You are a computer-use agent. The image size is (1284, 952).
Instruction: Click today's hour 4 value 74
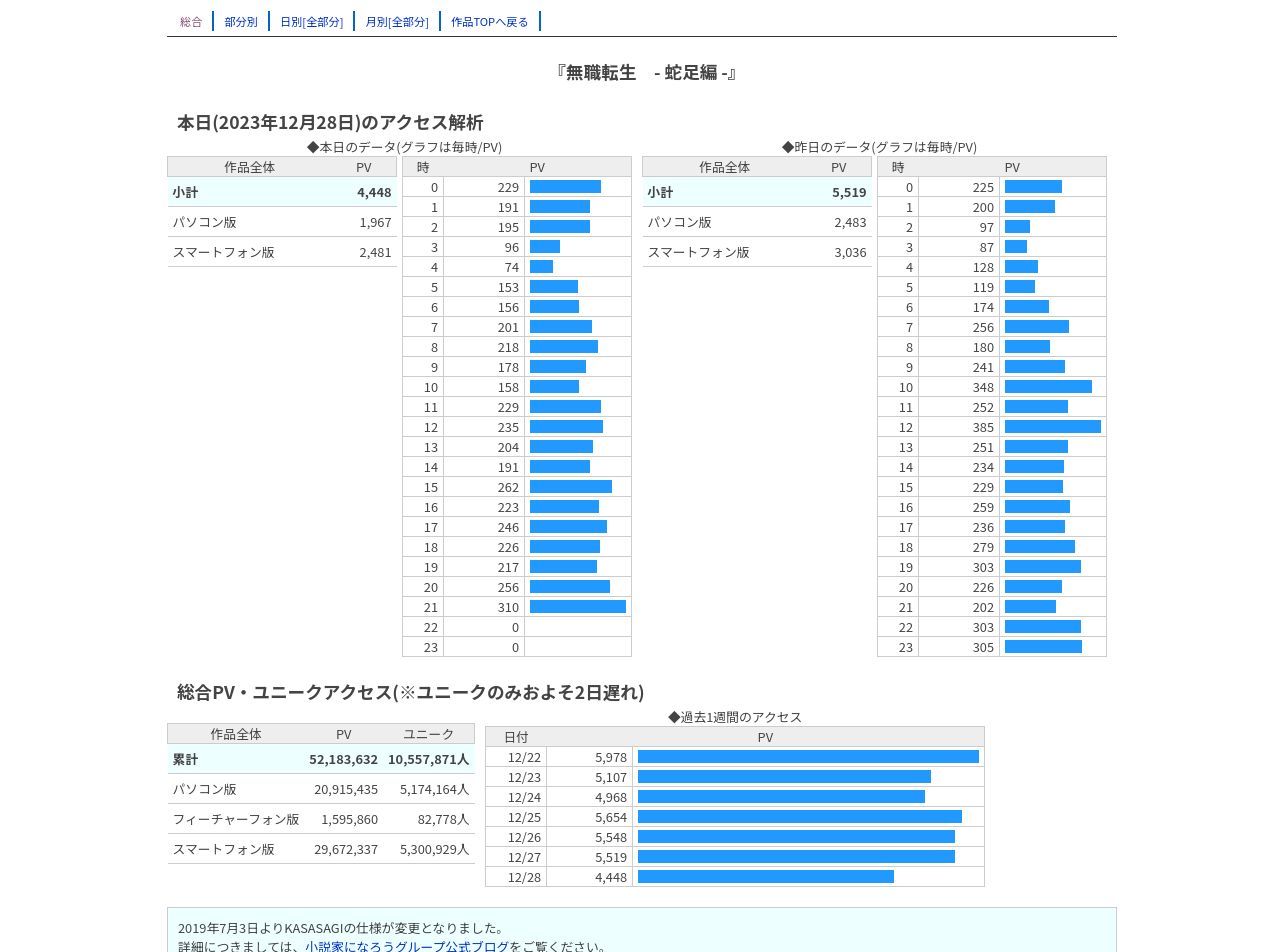click(512, 267)
